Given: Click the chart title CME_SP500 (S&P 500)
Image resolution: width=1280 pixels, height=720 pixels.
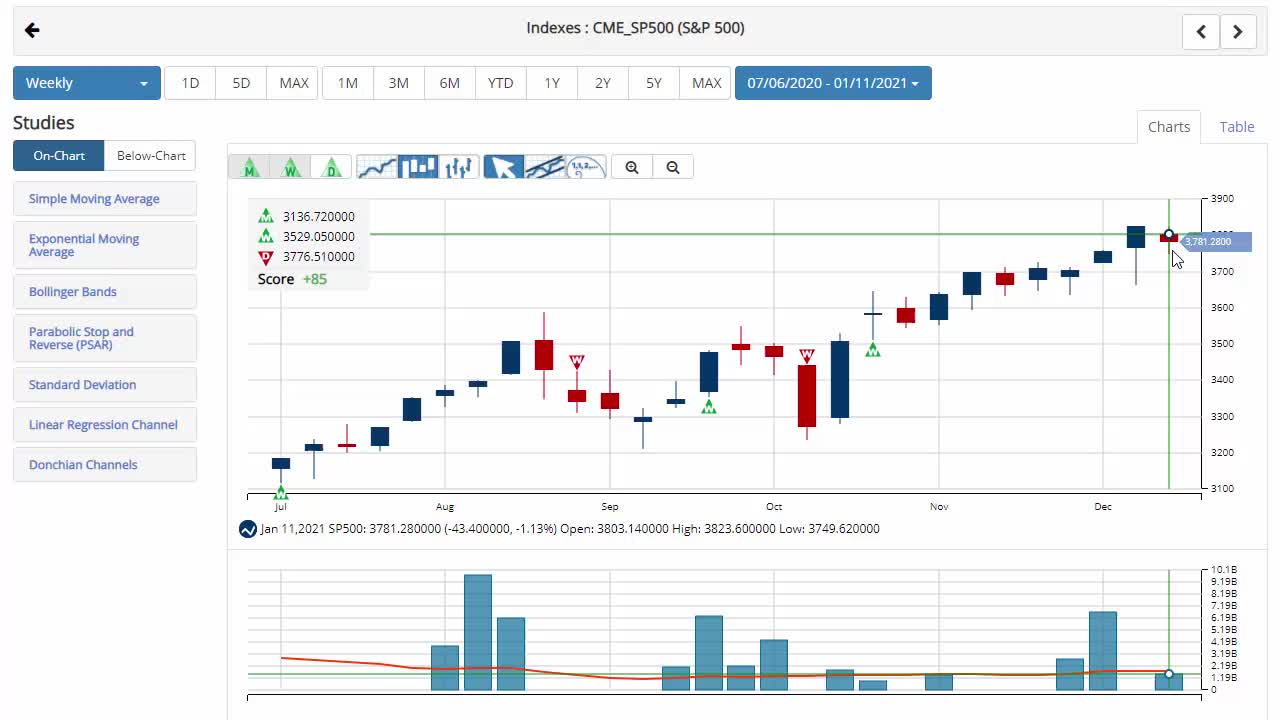Looking at the screenshot, I should [x=636, y=28].
